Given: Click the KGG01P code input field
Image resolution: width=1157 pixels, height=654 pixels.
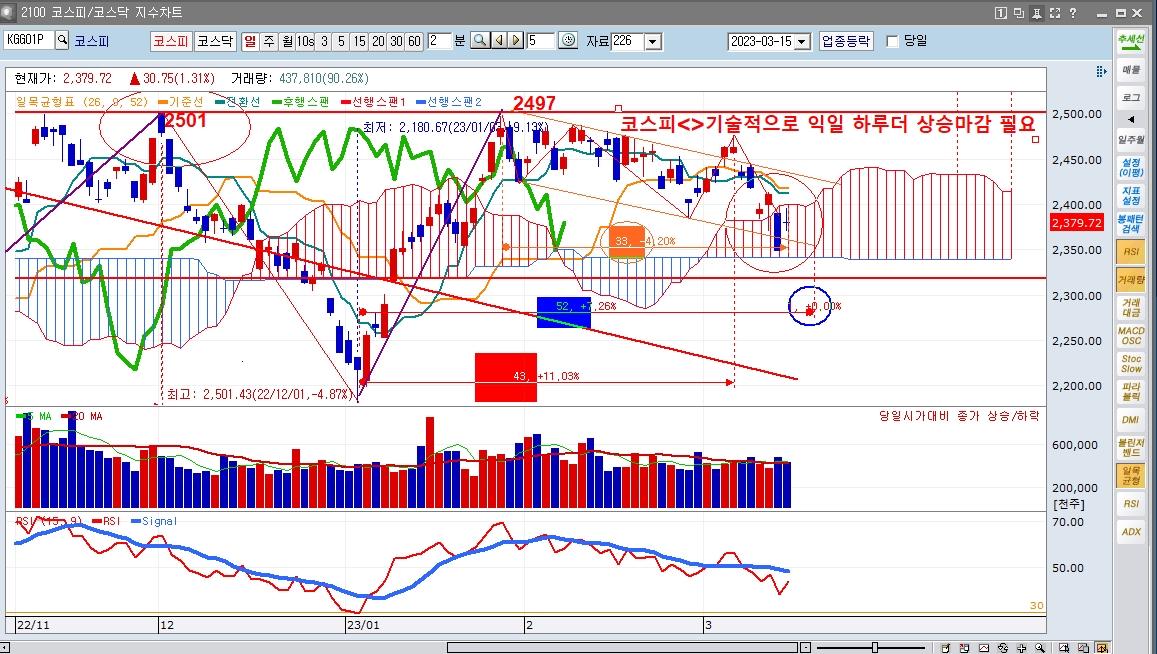Looking at the screenshot, I should (29, 41).
